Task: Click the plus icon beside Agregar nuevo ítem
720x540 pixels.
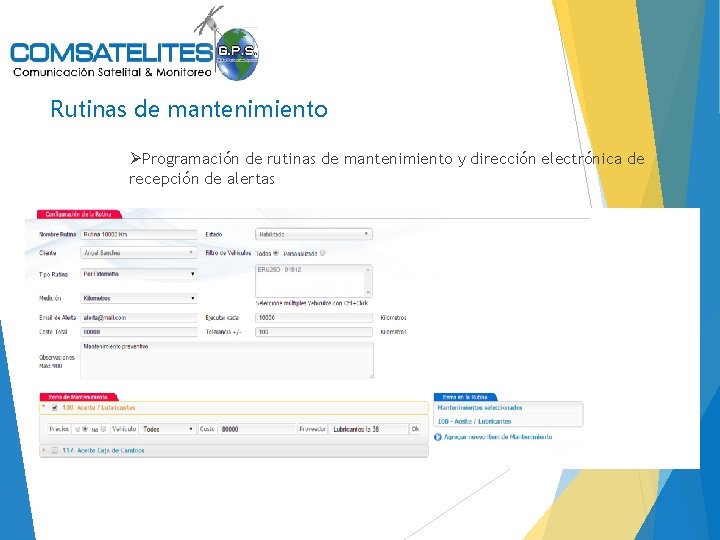Action: 438,437
